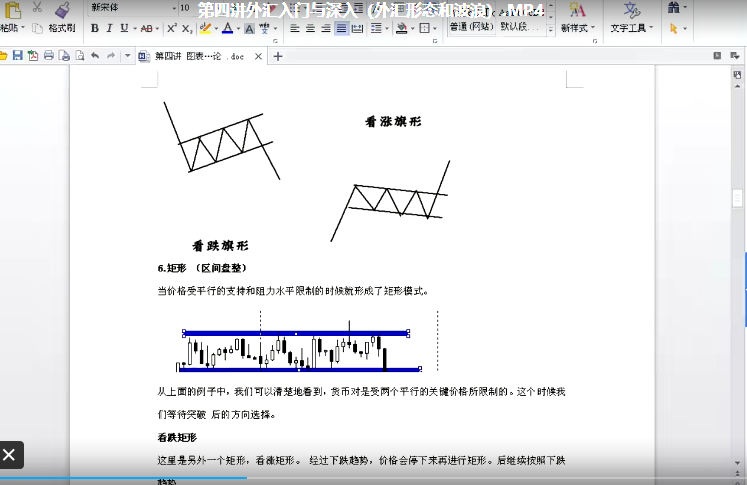
Task: Print the document with the printer icon
Action: (49, 56)
